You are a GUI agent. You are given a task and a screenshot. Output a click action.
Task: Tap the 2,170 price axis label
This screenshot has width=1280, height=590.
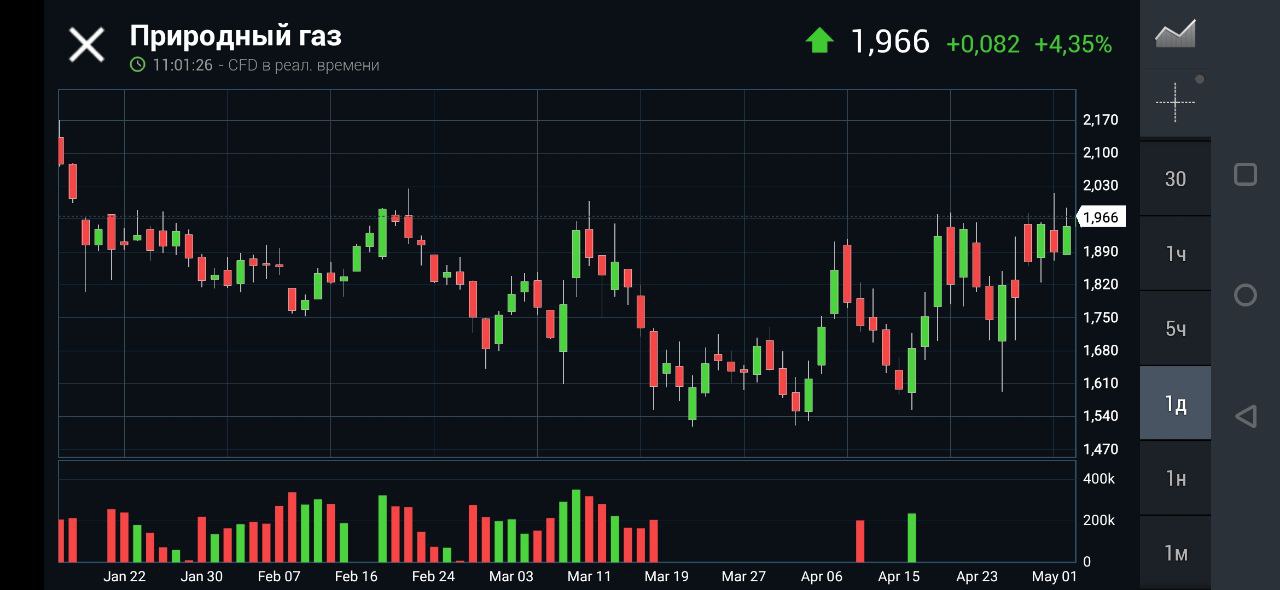(x=1101, y=120)
